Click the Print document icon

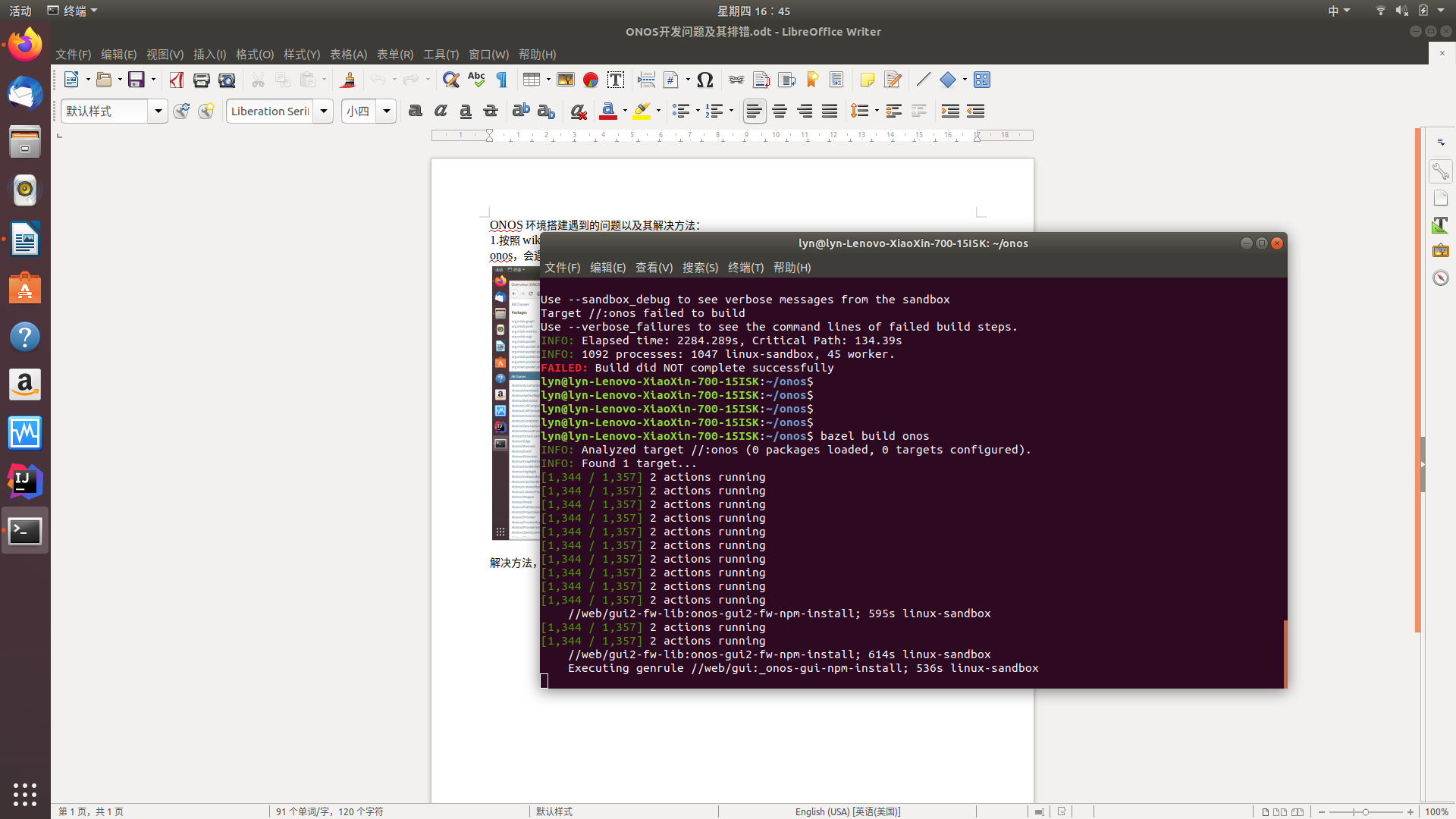click(x=201, y=80)
